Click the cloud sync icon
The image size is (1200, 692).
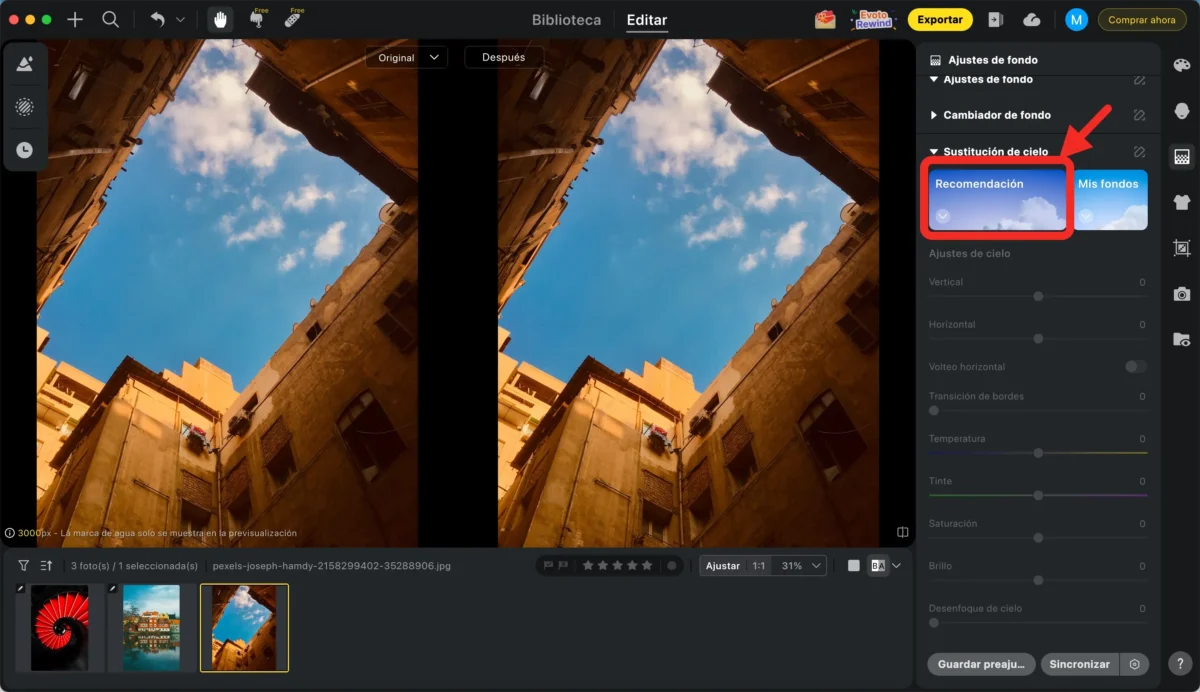1032,20
